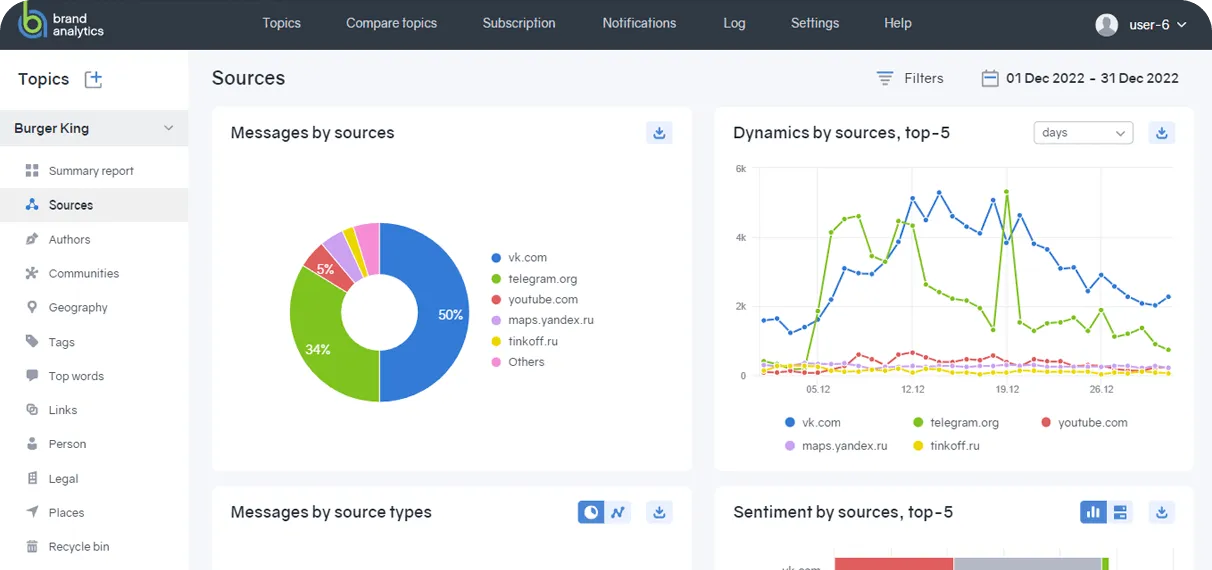Image resolution: width=1212 pixels, height=570 pixels.
Task: Select the Recycle bin trash icon
Action: (32, 547)
